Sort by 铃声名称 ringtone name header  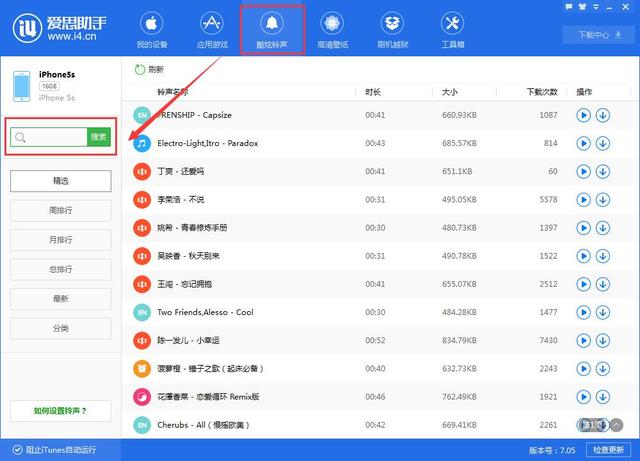click(173, 92)
